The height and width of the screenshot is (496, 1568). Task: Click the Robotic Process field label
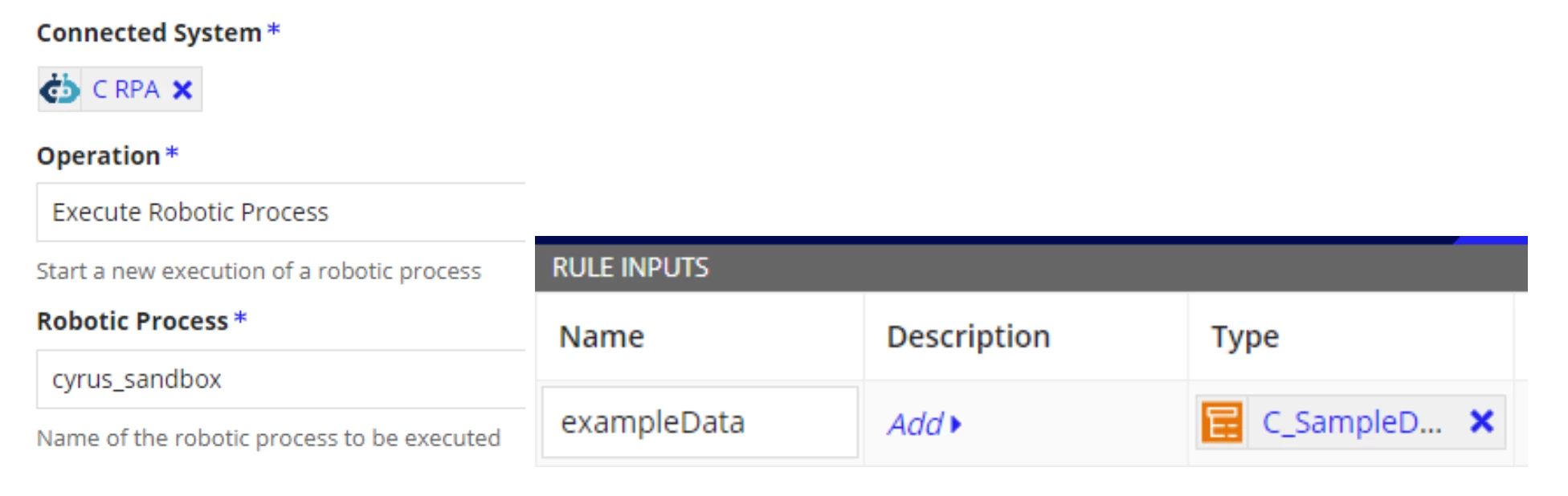pos(133,321)
